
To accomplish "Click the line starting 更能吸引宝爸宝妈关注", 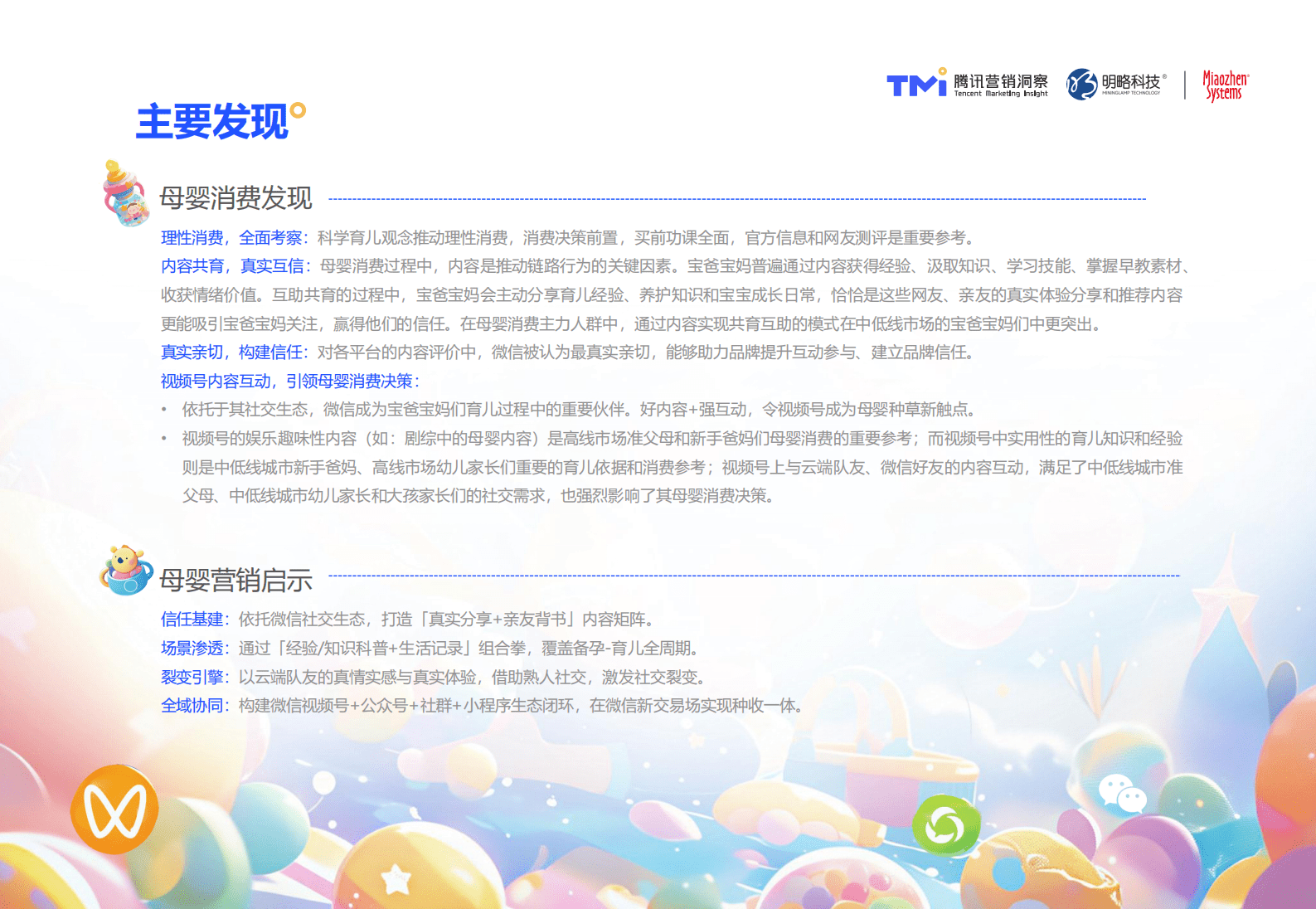I will pyautogui.click(x=633, y=324).
